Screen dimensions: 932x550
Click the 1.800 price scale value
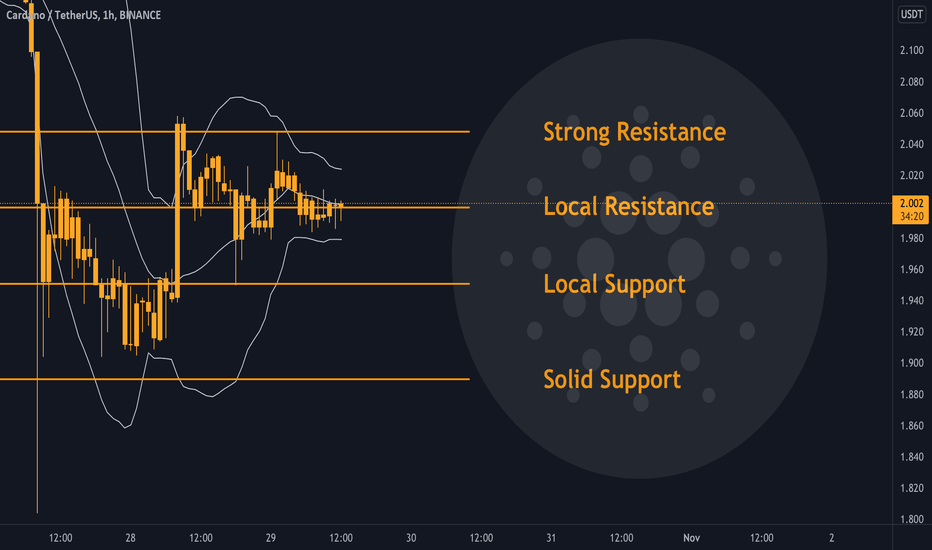tap(911, 519)
